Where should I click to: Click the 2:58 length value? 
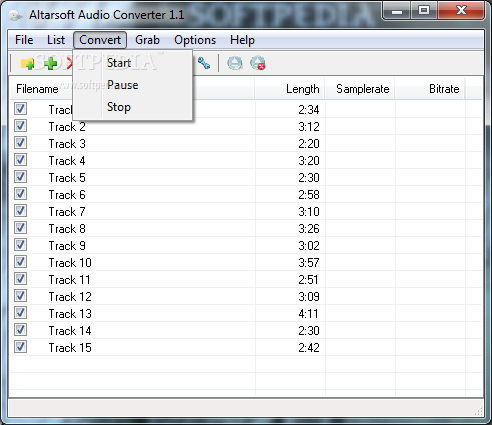(309, 195)
